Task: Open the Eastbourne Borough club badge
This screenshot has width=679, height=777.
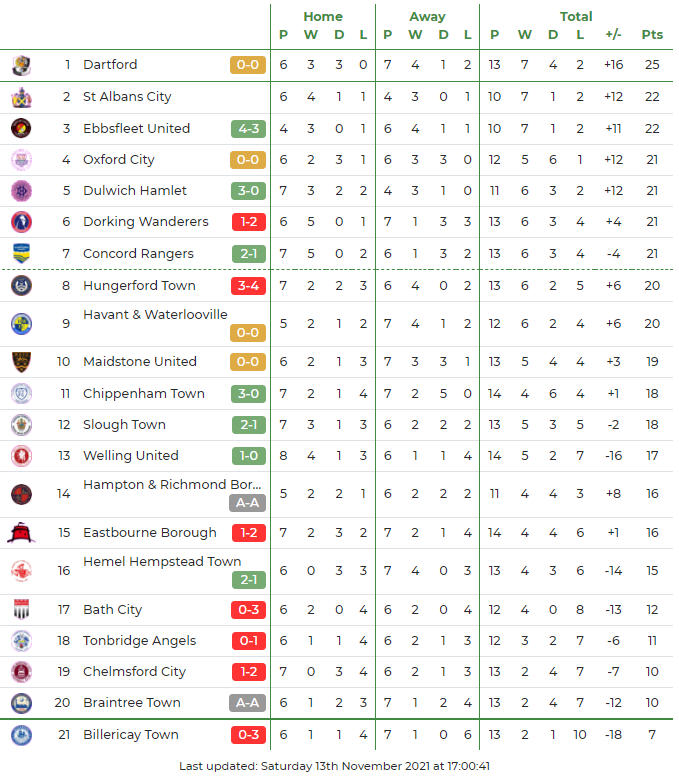Action: [x=21, y=533]
